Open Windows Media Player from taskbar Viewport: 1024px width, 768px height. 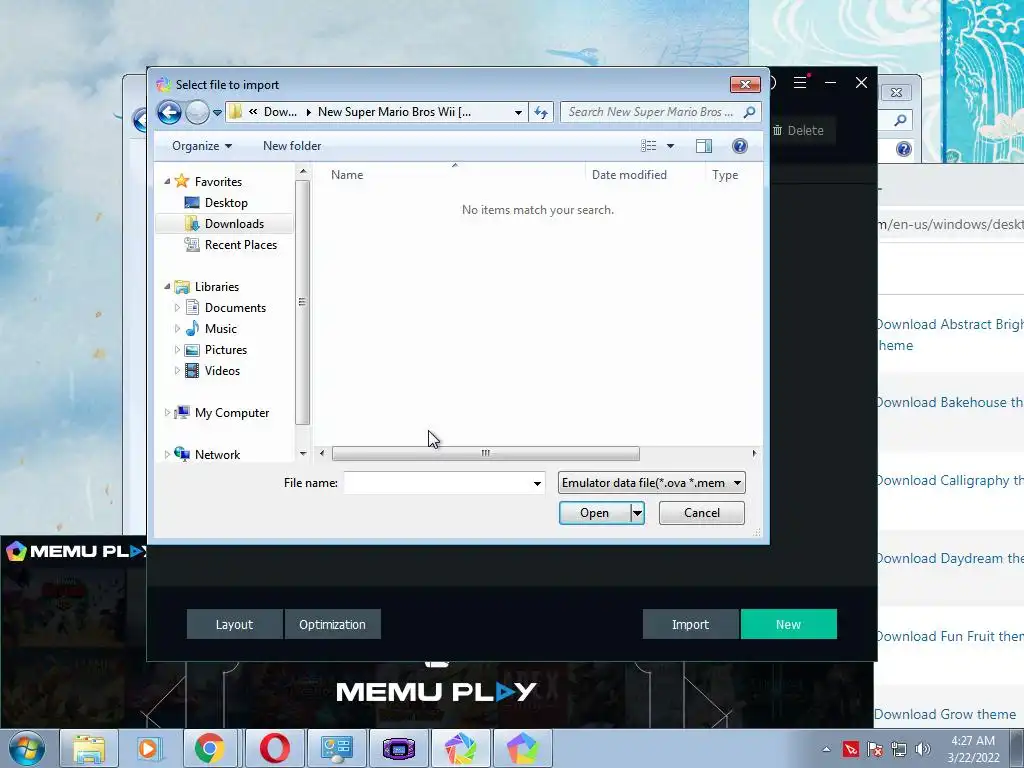pos(148,749)
